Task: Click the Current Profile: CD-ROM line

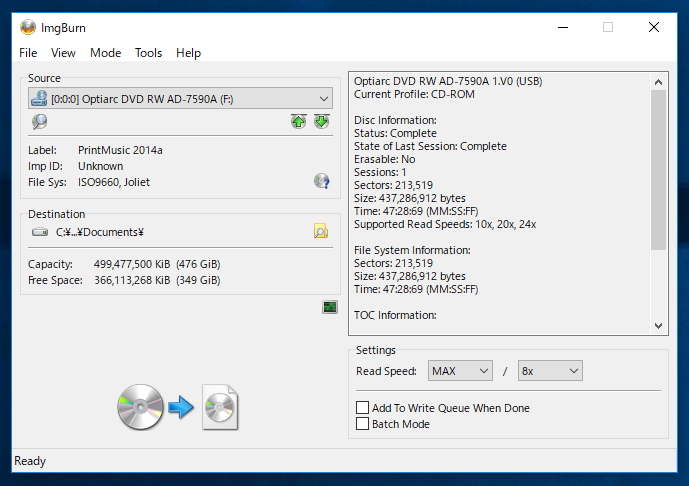Action: pyautogui.click(x=414, y=94)
